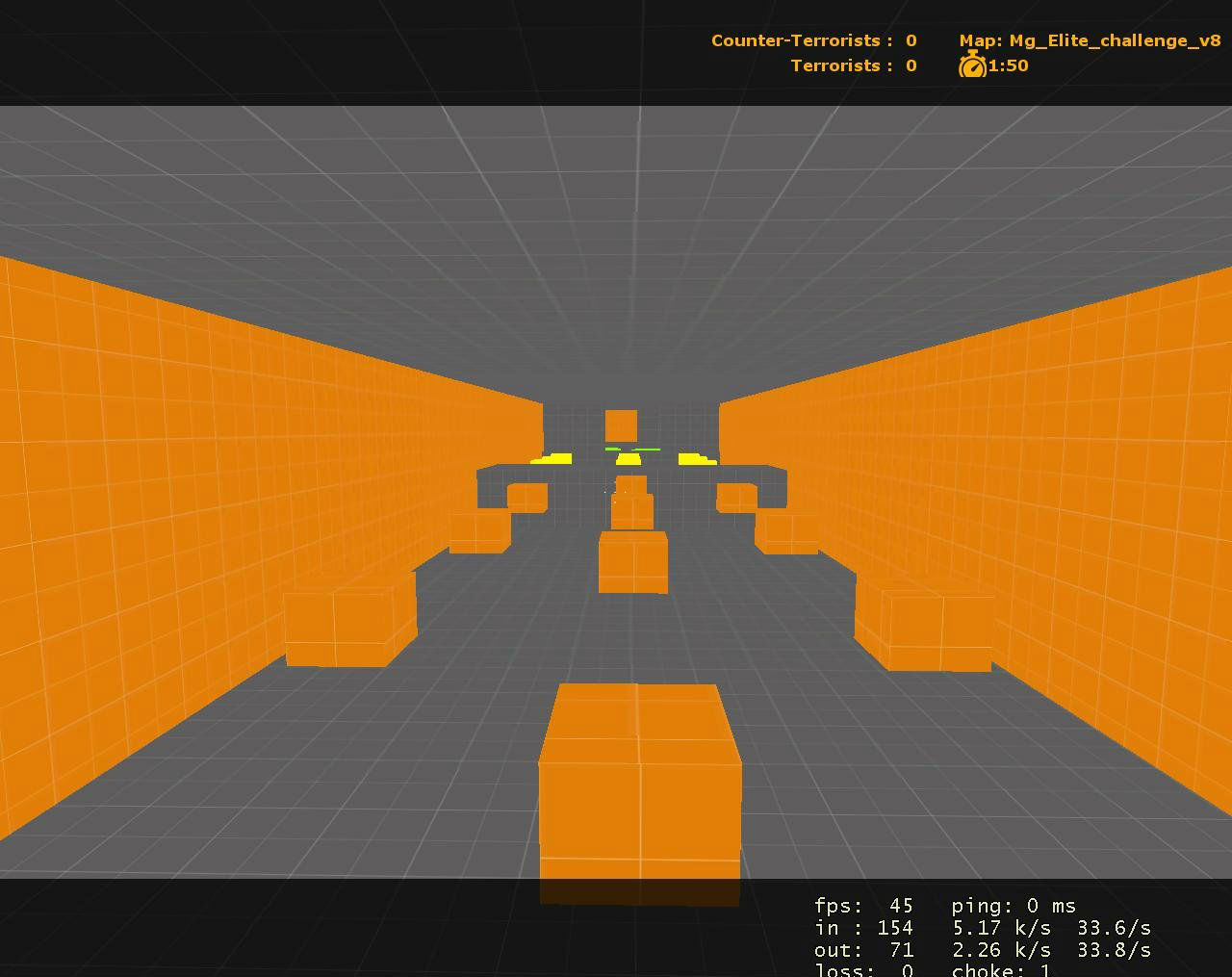Click the large orange crate in the foreground
Image resolution: width=1232 pixels, height=977 pixels.
pos(640,794)
